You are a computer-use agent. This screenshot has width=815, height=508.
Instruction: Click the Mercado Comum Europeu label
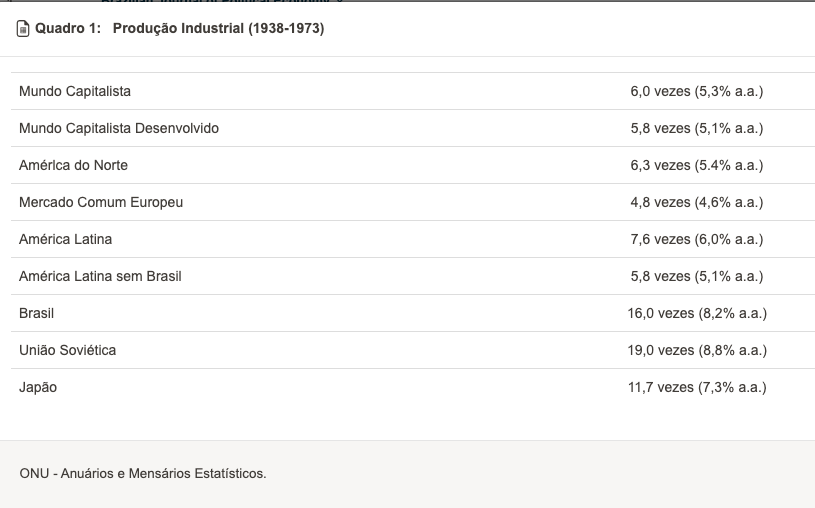click(101, 202)
